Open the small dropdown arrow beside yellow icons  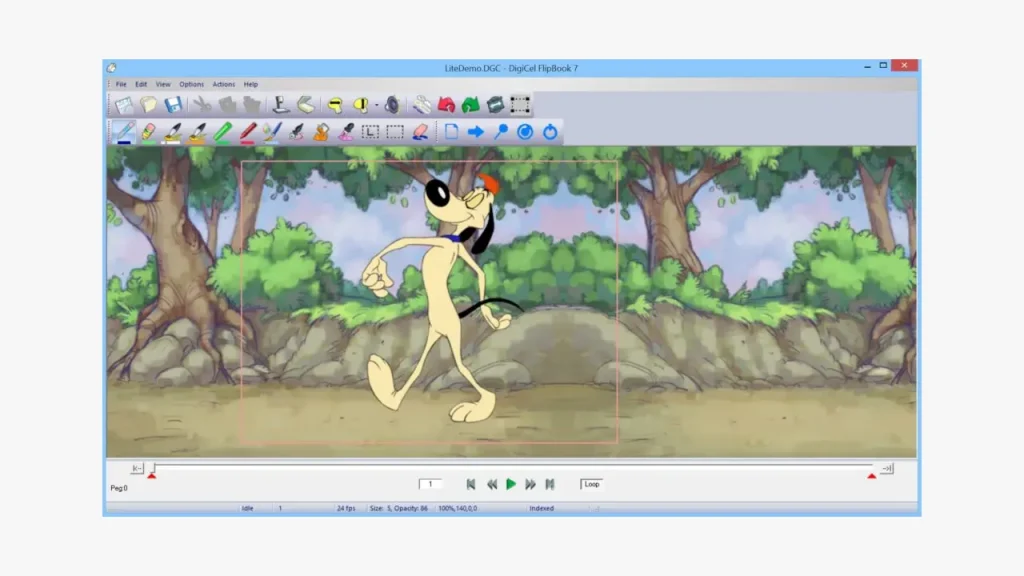pos(376,105)
